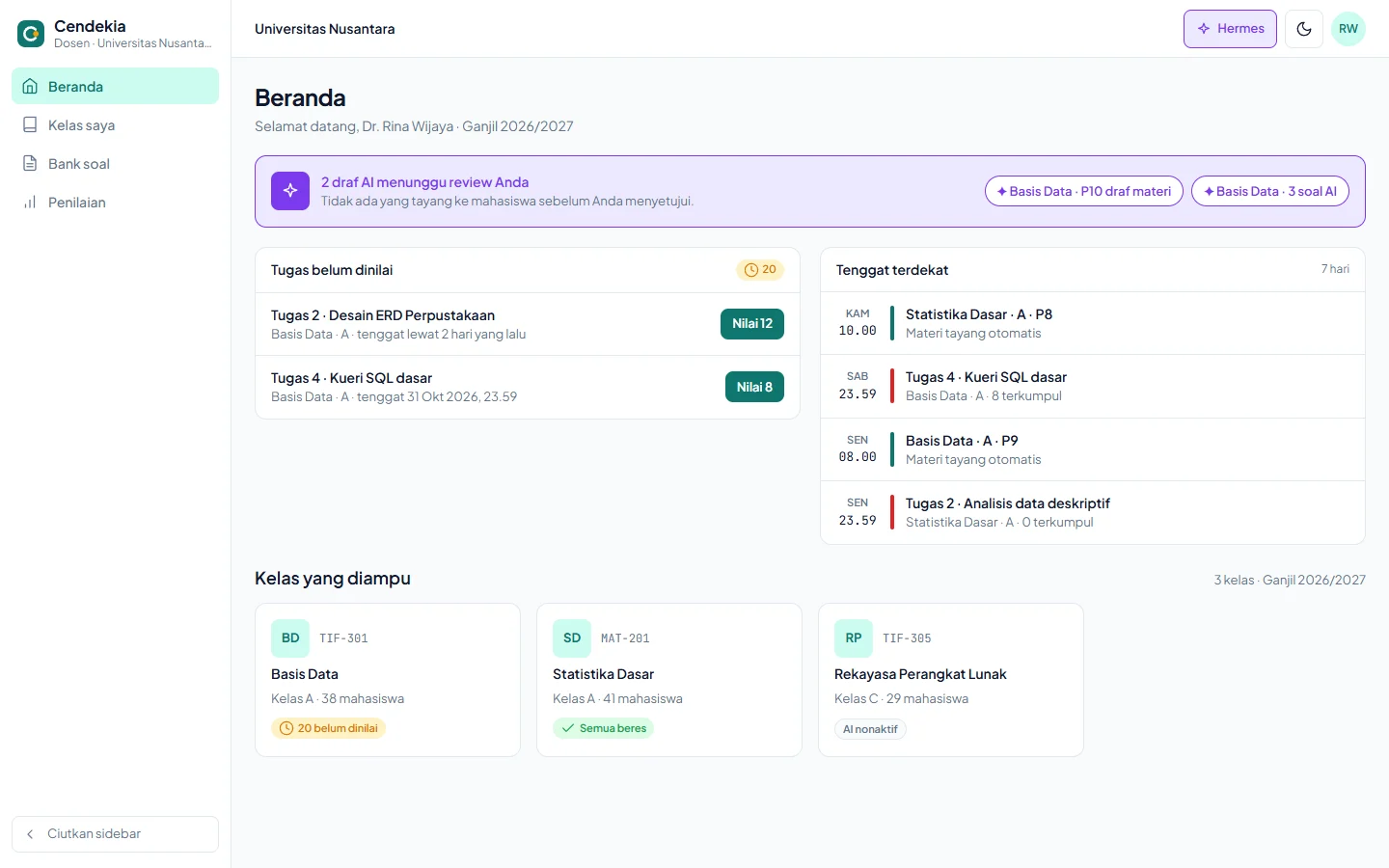Open Statistika Dasar A P8 deadline entry

(x=1092, y=323)
